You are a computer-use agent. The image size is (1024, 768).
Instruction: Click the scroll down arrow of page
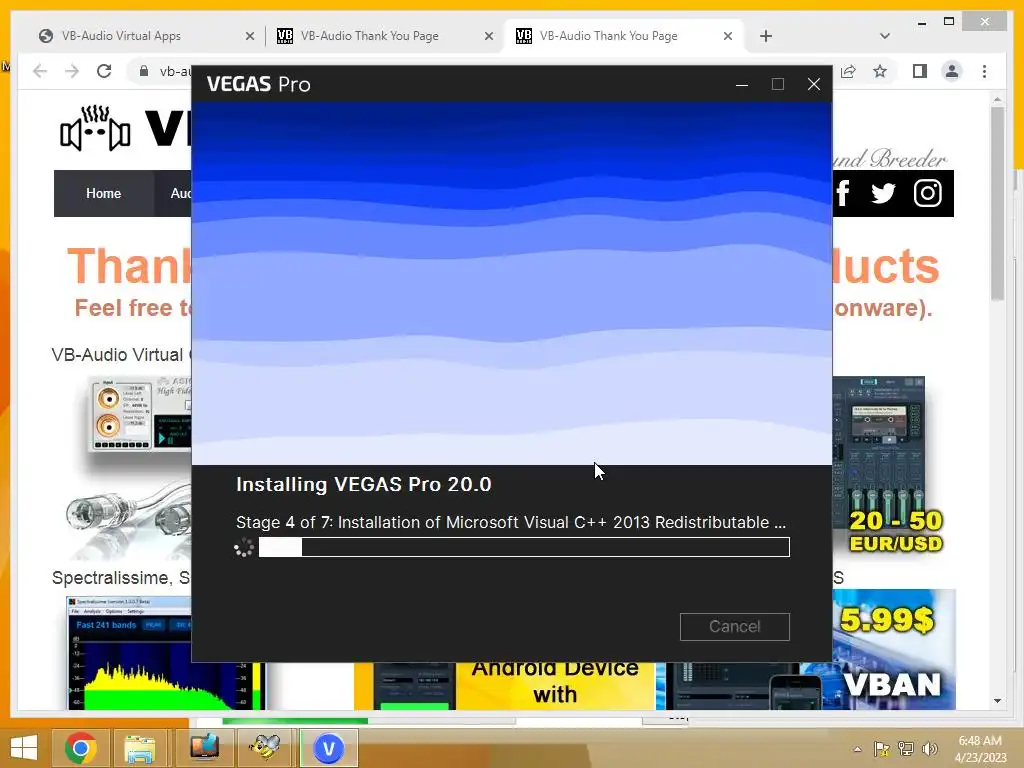pos(997,701)
